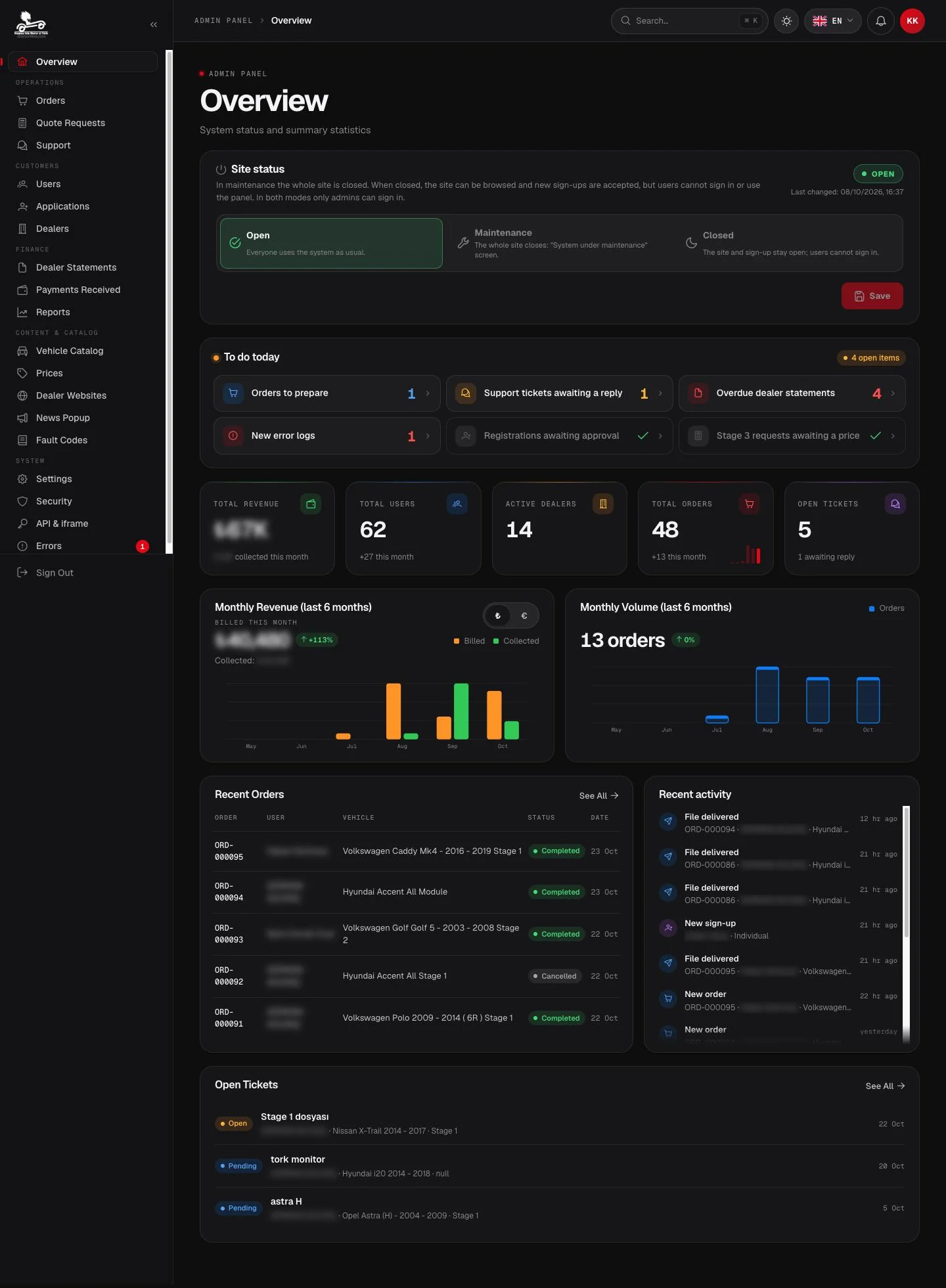This screenshot has height=1288, width=946.
Task: Select the Closed site status option
Action: click(789, 243)
